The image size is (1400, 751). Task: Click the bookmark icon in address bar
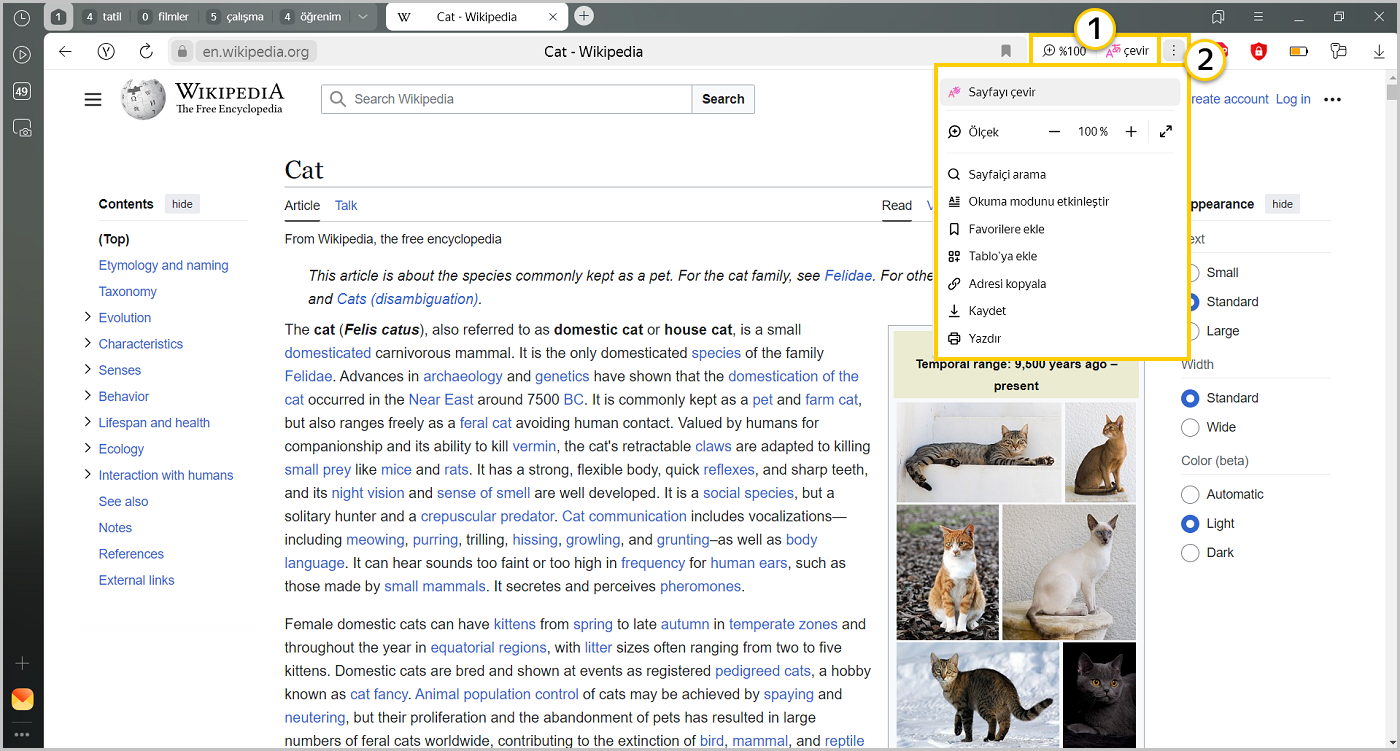pos(1006,52)
